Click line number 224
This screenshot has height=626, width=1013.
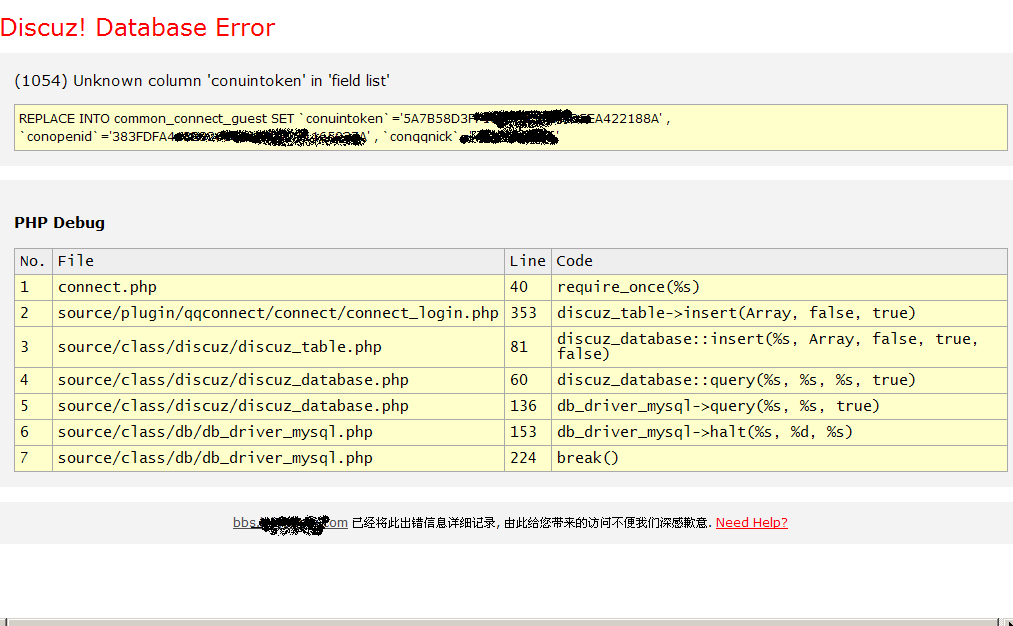[x=528, y=458]
